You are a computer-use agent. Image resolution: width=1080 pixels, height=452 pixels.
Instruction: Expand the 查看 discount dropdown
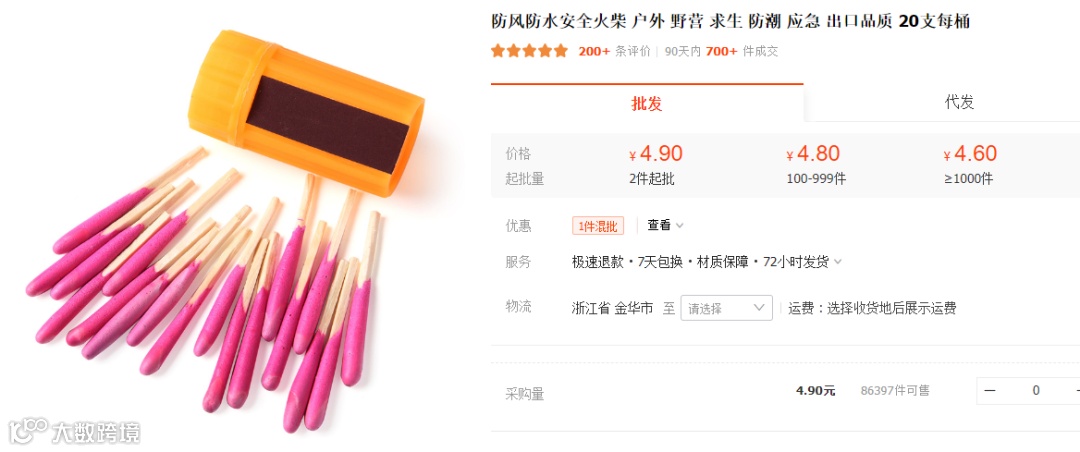click(x=665, y=225)
